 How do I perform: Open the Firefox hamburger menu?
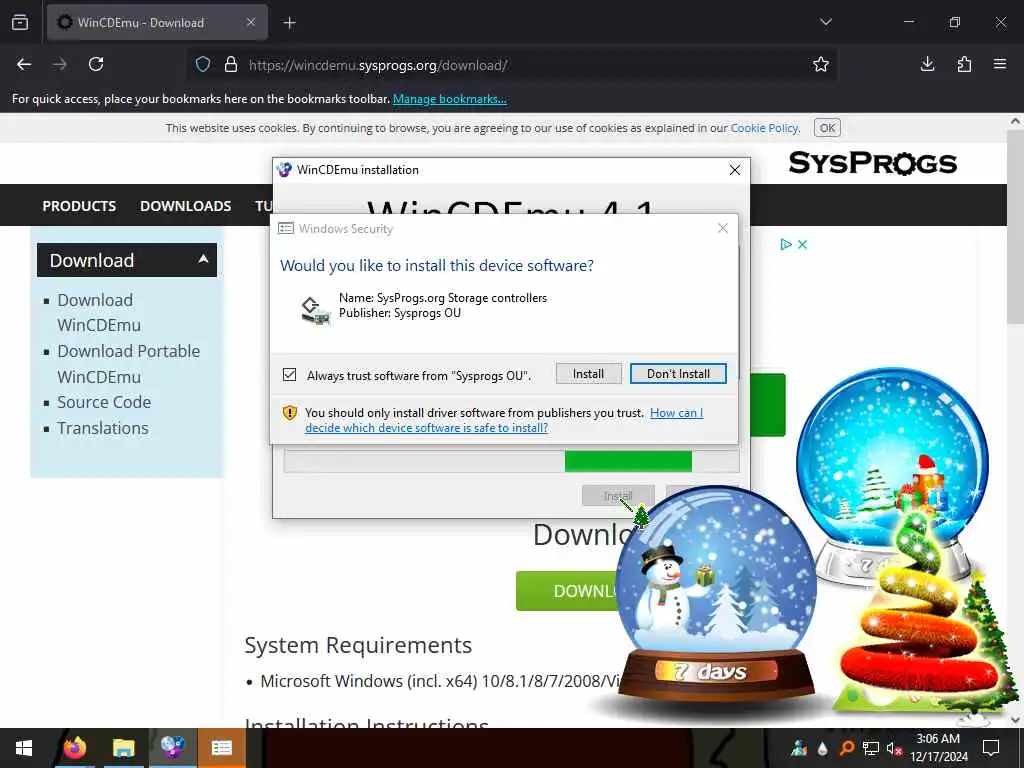(999, 64)
